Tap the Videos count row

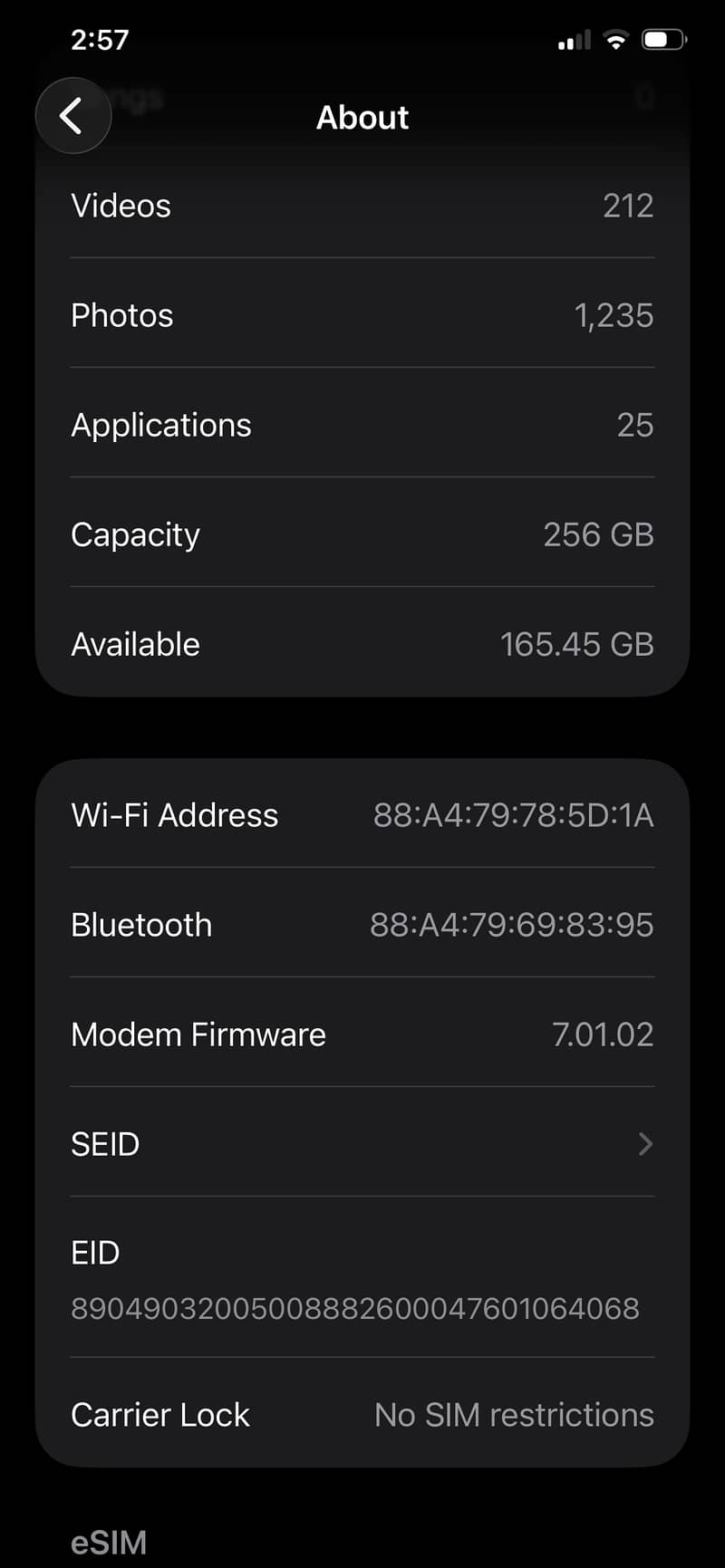(x=362, y=206)
